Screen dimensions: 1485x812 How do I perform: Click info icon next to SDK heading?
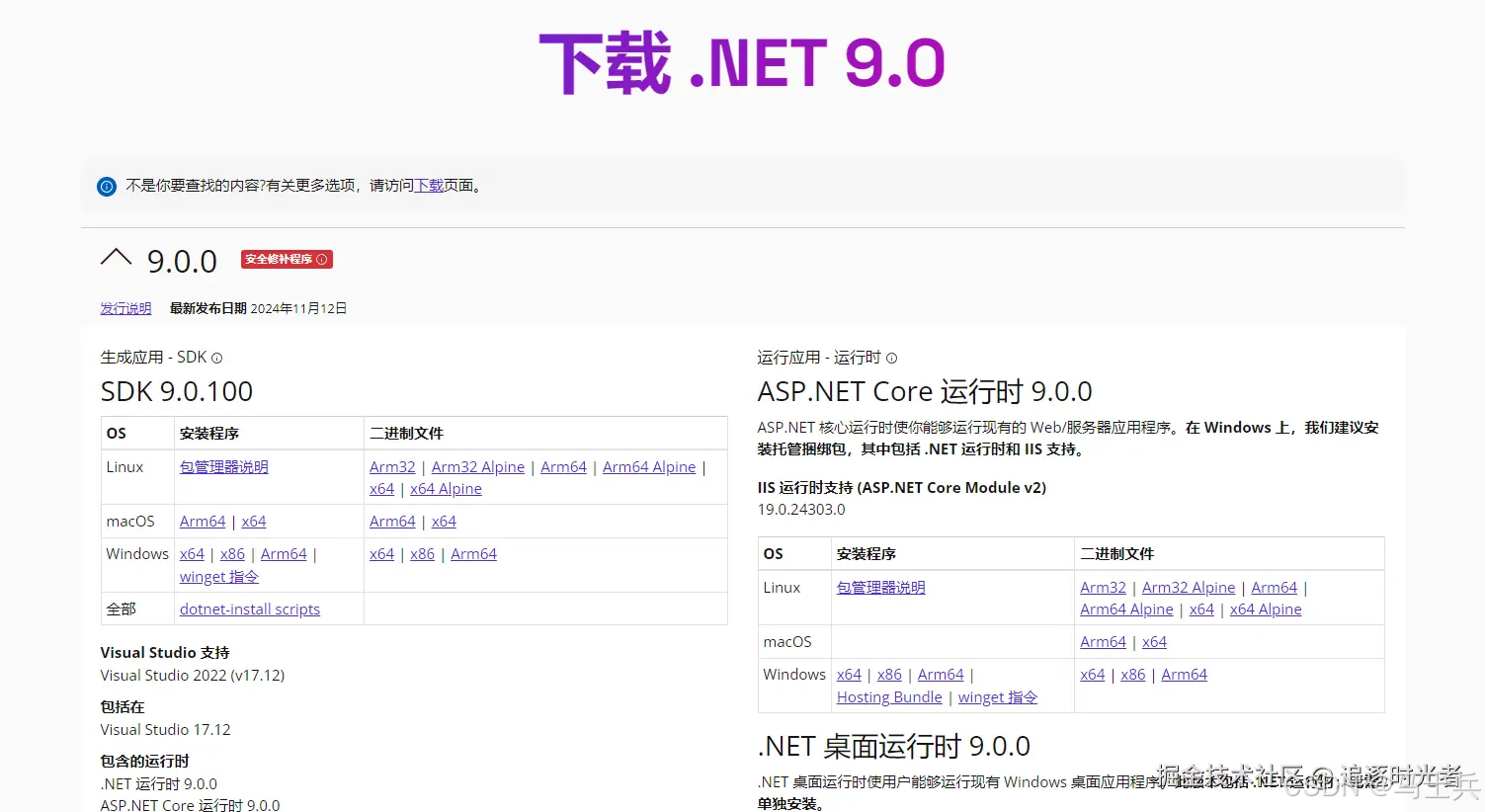click(x=217, y=359)
